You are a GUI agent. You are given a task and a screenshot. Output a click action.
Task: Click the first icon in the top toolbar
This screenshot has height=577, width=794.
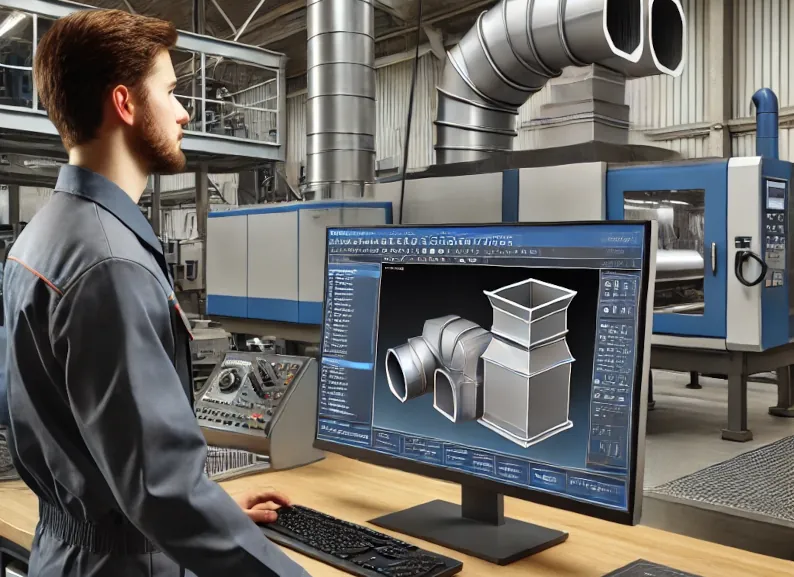[x=333, y=241]
